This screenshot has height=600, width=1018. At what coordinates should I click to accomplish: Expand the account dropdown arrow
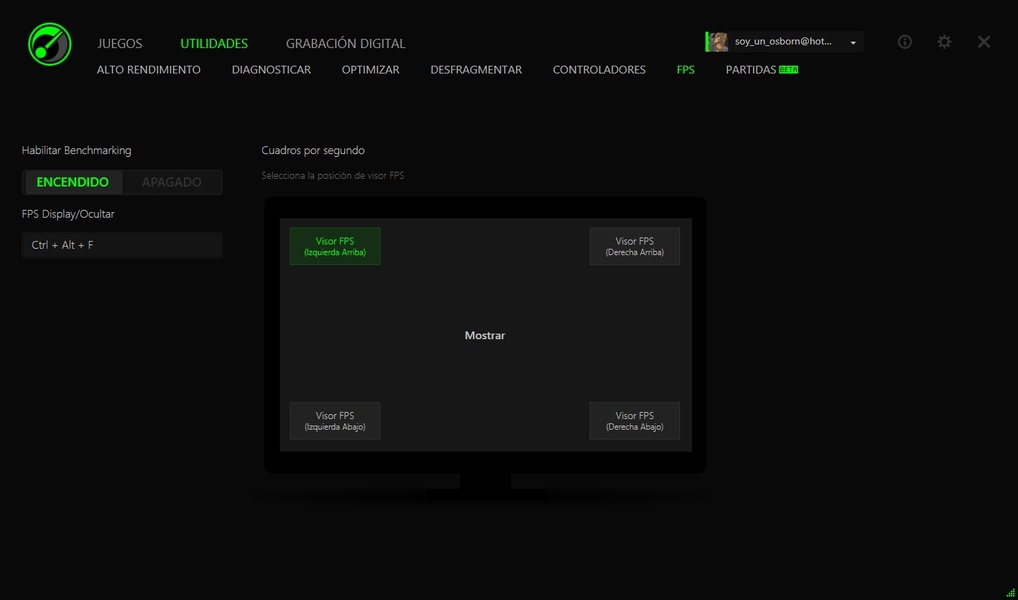tap(853, 43)
